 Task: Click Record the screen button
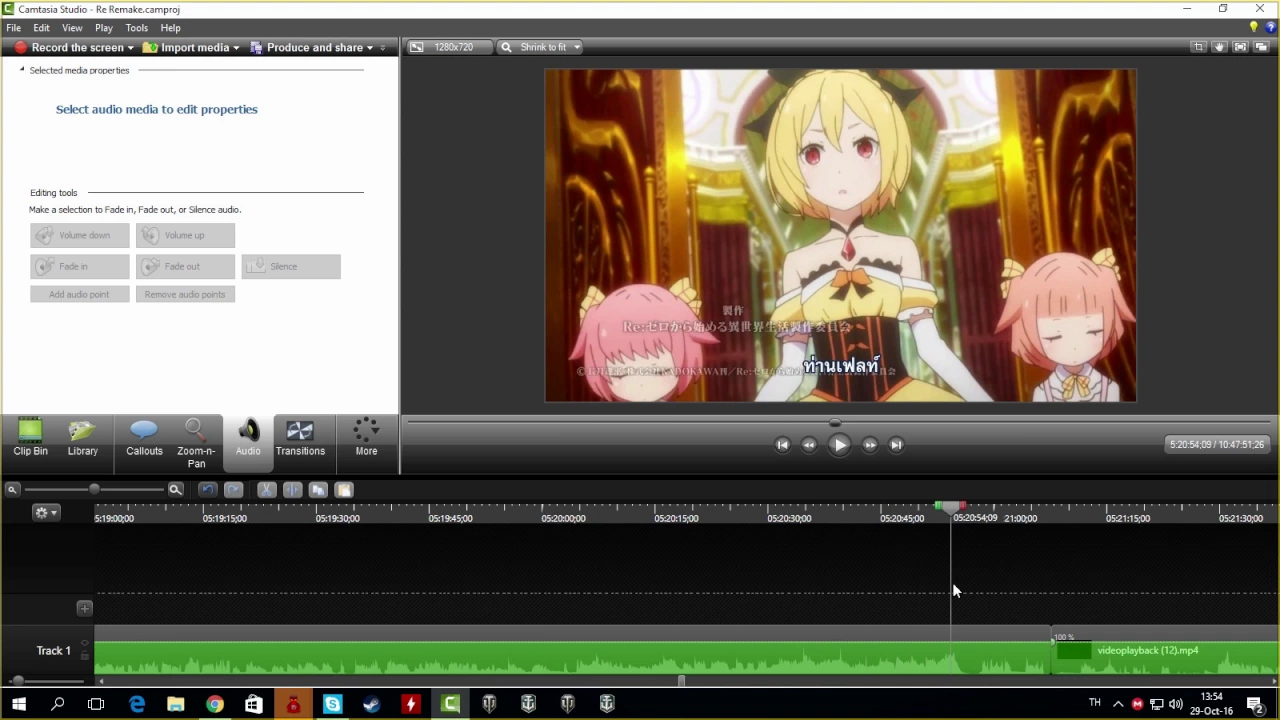[x=69, y=47]
